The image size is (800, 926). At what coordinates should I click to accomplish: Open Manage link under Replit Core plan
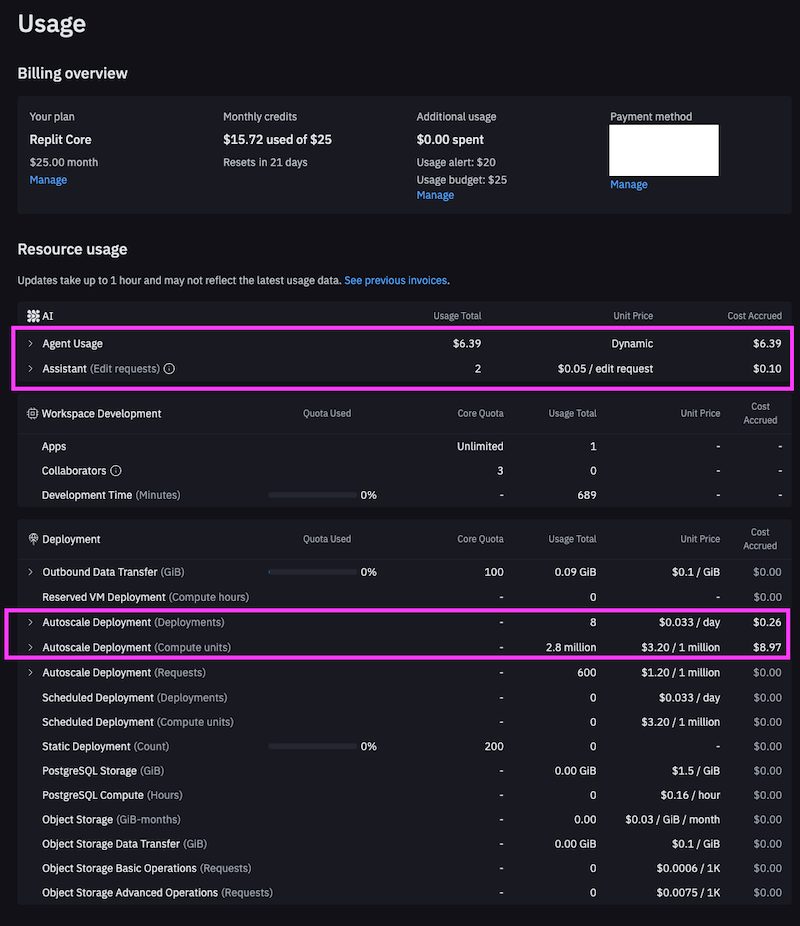48,180
